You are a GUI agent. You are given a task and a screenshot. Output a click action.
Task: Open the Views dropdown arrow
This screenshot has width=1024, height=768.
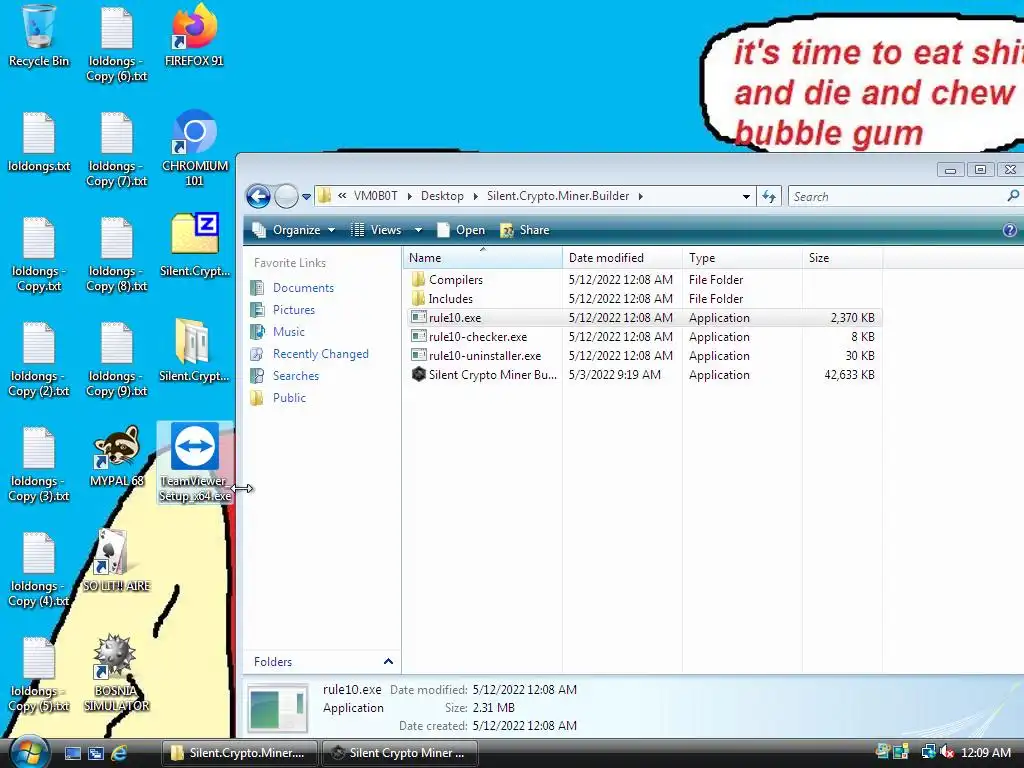(x=419, y=230)
